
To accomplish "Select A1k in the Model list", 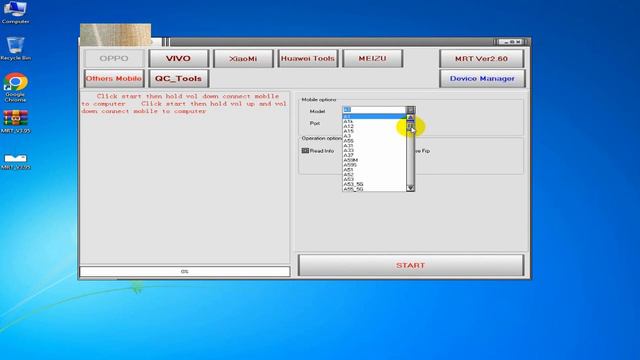I will coord(374,122).
